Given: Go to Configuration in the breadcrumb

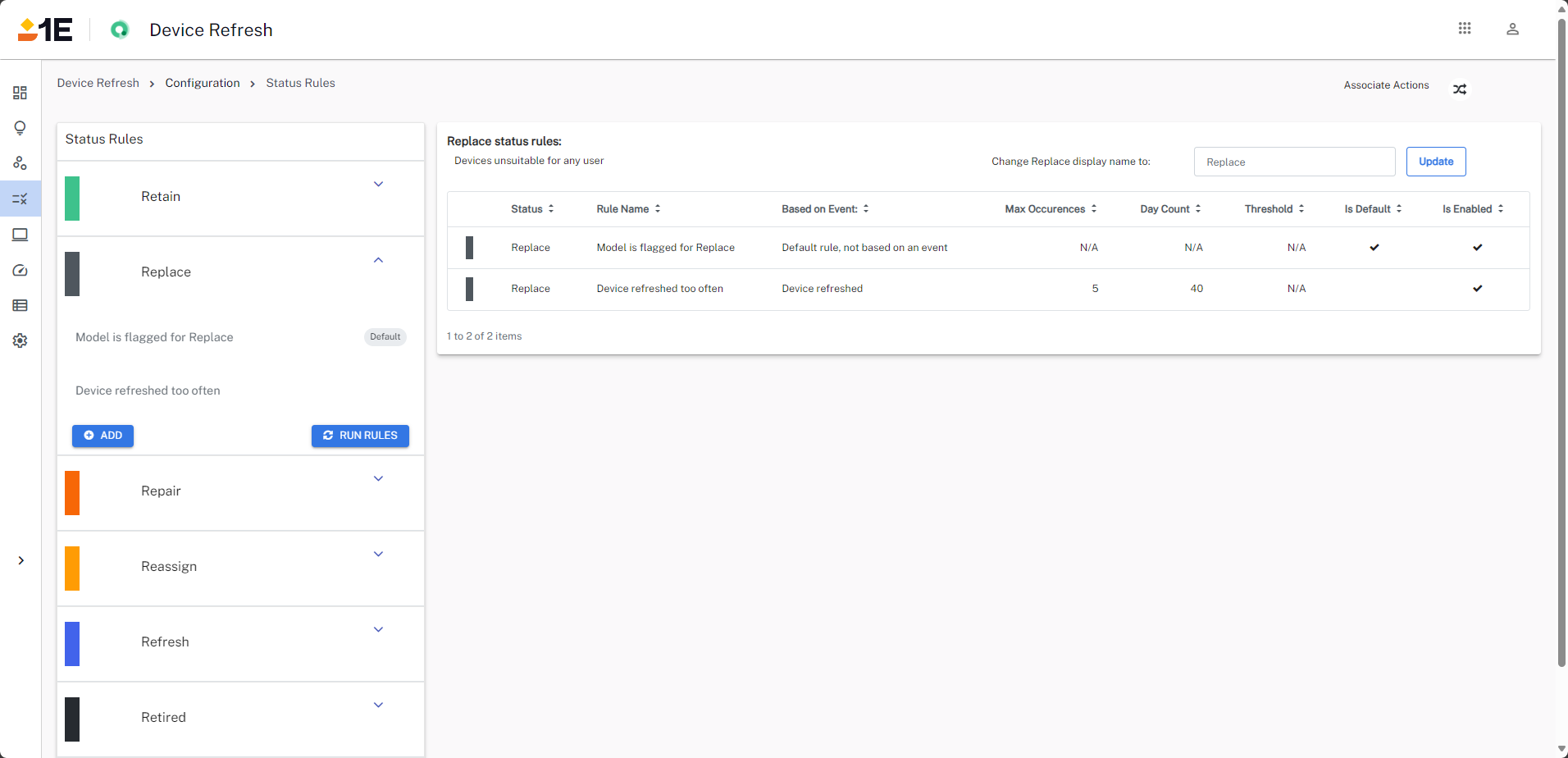Looking at the screenshot, I should [x=203, y=83].
